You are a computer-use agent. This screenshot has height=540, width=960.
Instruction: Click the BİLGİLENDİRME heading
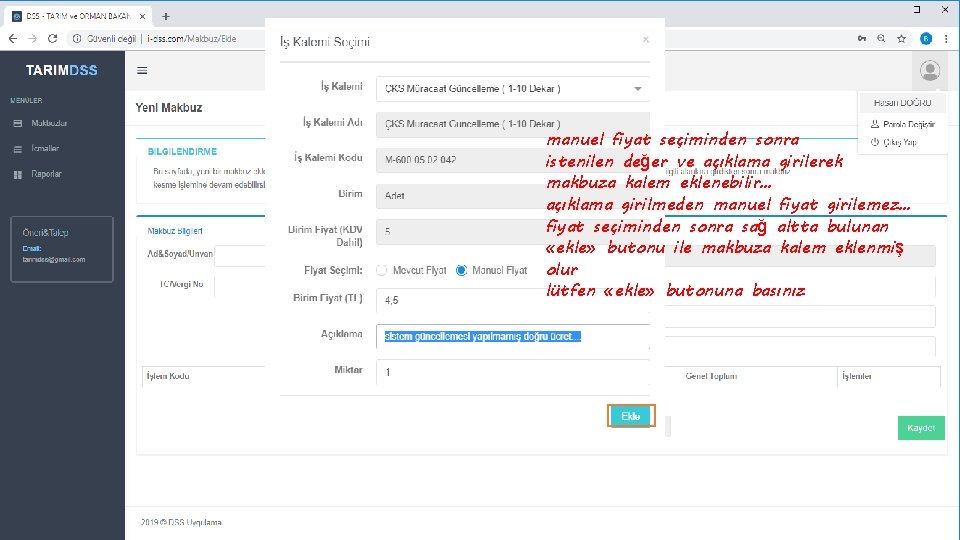pyautogui.click(x=182, y=151)
